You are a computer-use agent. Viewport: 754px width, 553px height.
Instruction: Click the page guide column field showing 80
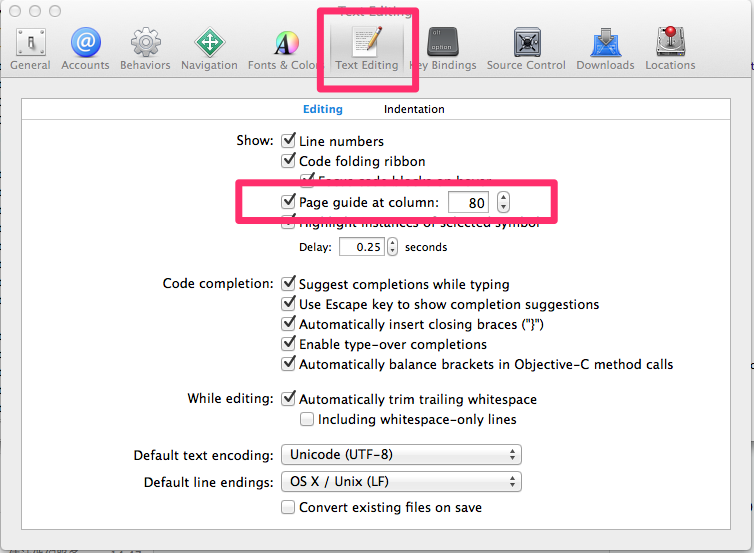click(469, 202)
